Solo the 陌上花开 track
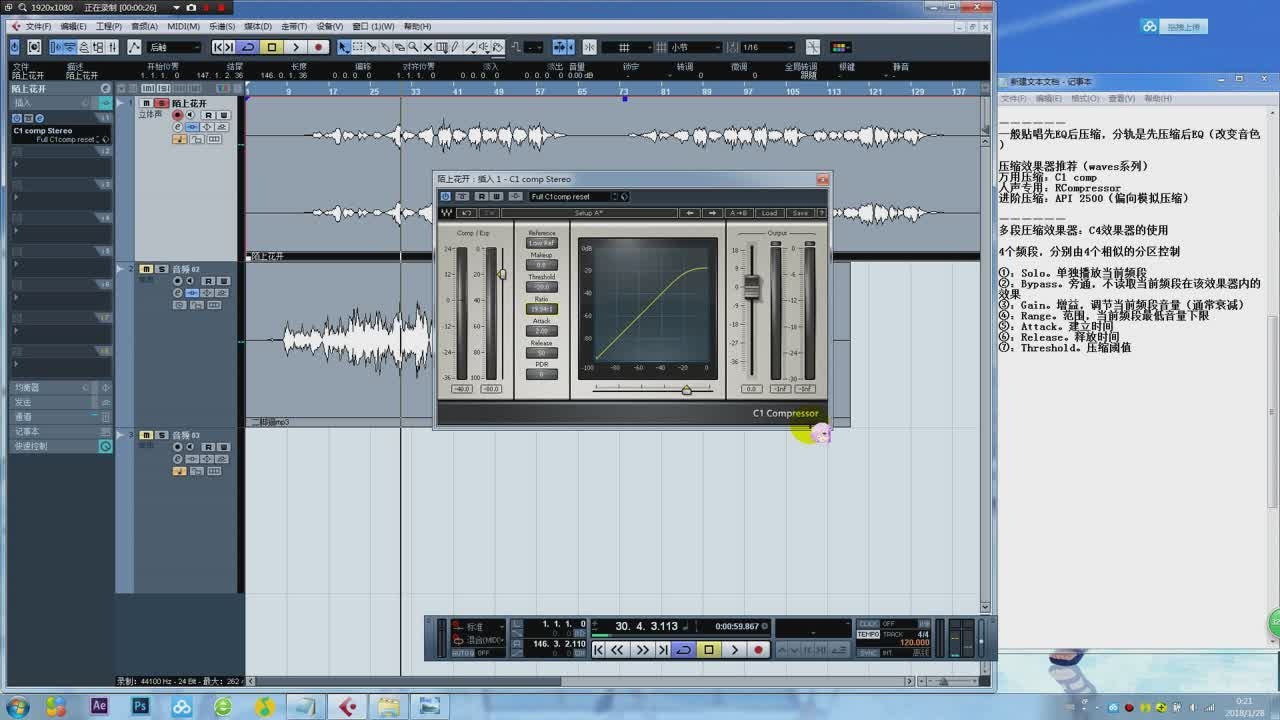 (161, 103)
